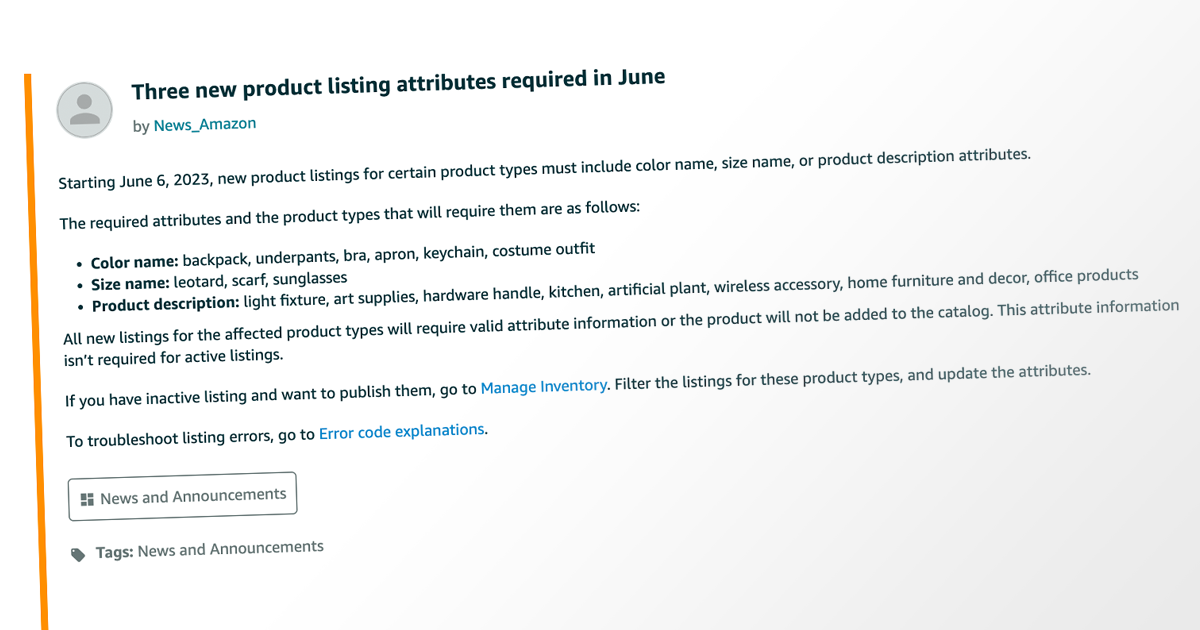Select the News and Announcements tag text
This screenshot has height=630, width=1200.
230,548
